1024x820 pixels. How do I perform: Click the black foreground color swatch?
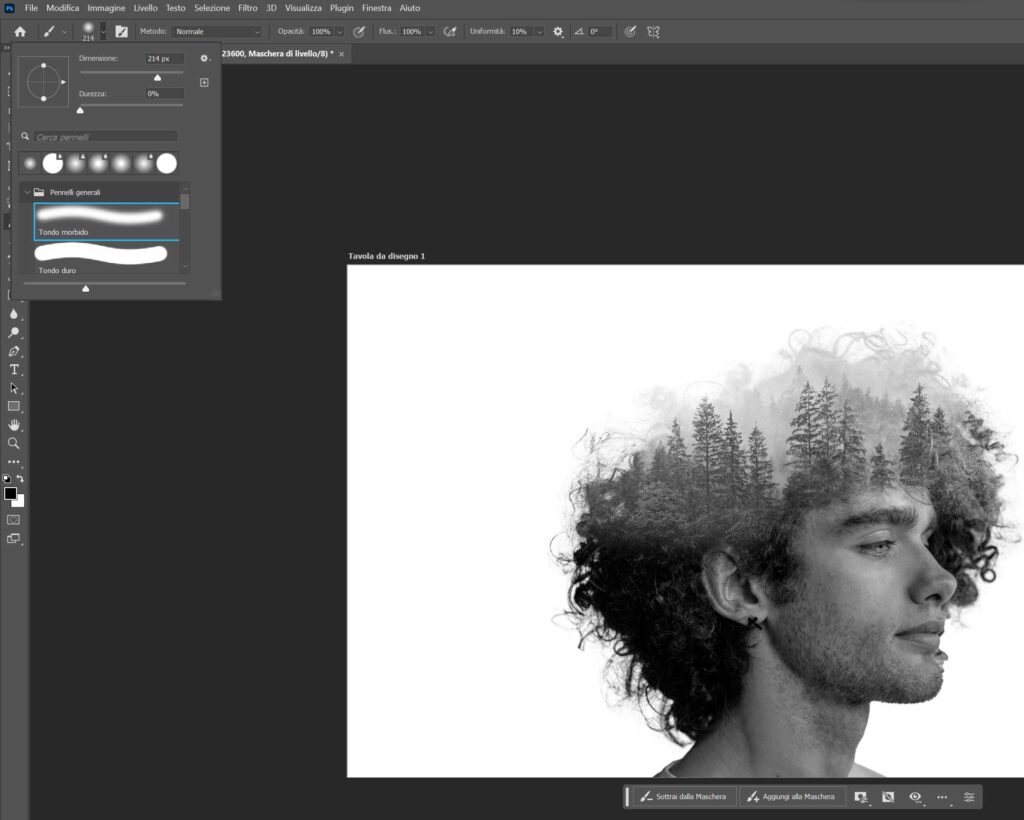pos(9,493)
